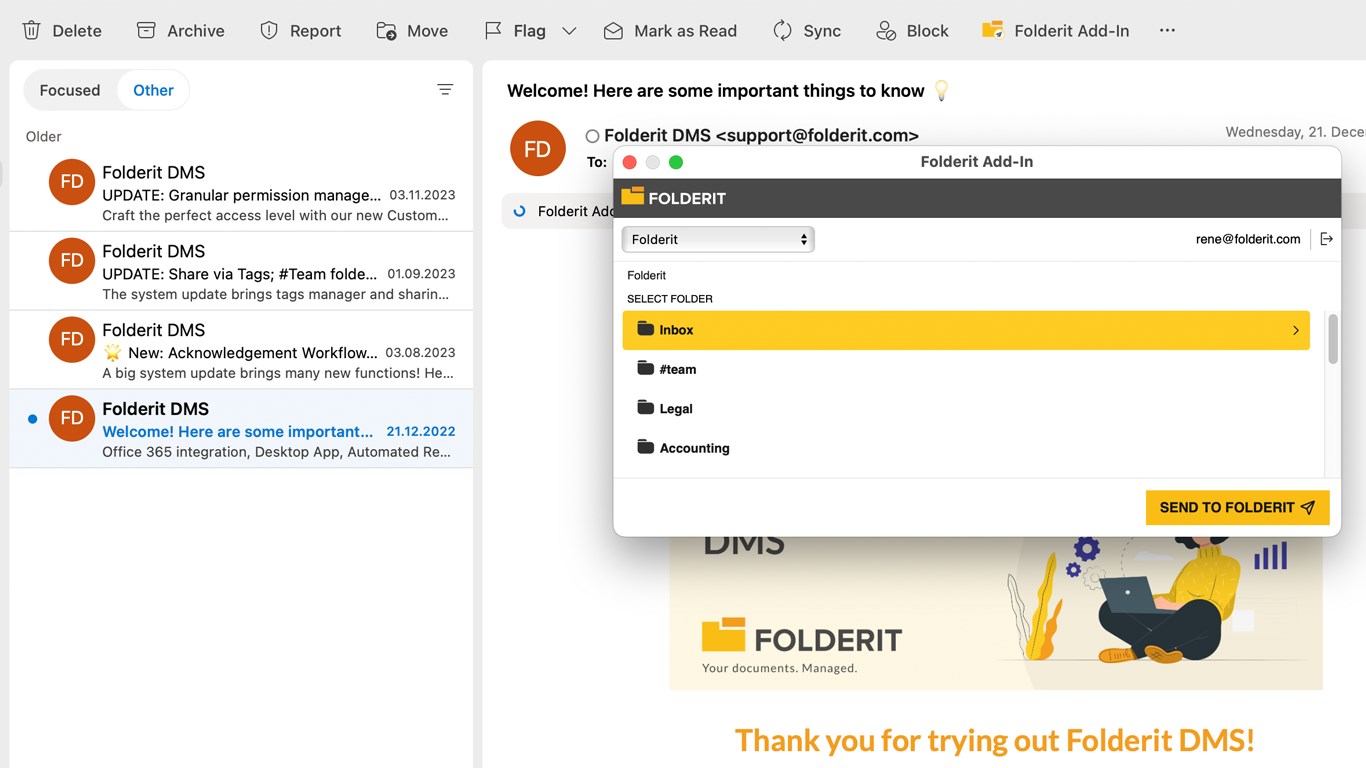This screenshot has height=768, width=1366.
Task: Click the Report shield icon
Action: (x=269, y=31)
